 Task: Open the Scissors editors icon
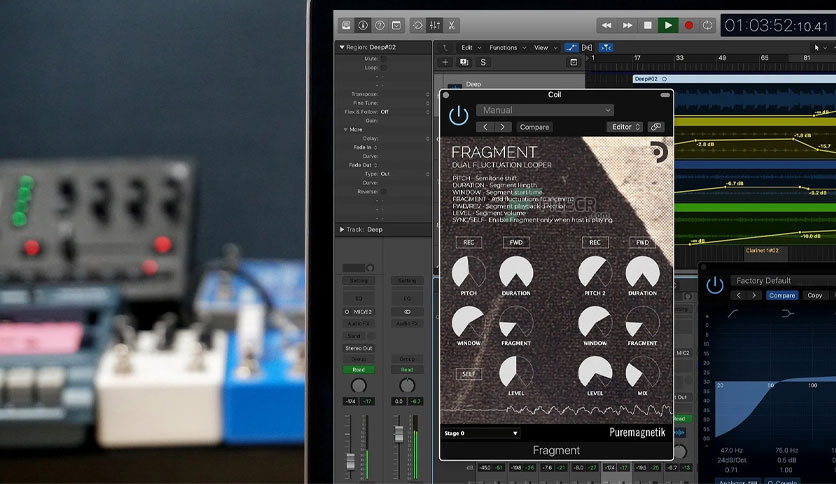coord(452,25)
